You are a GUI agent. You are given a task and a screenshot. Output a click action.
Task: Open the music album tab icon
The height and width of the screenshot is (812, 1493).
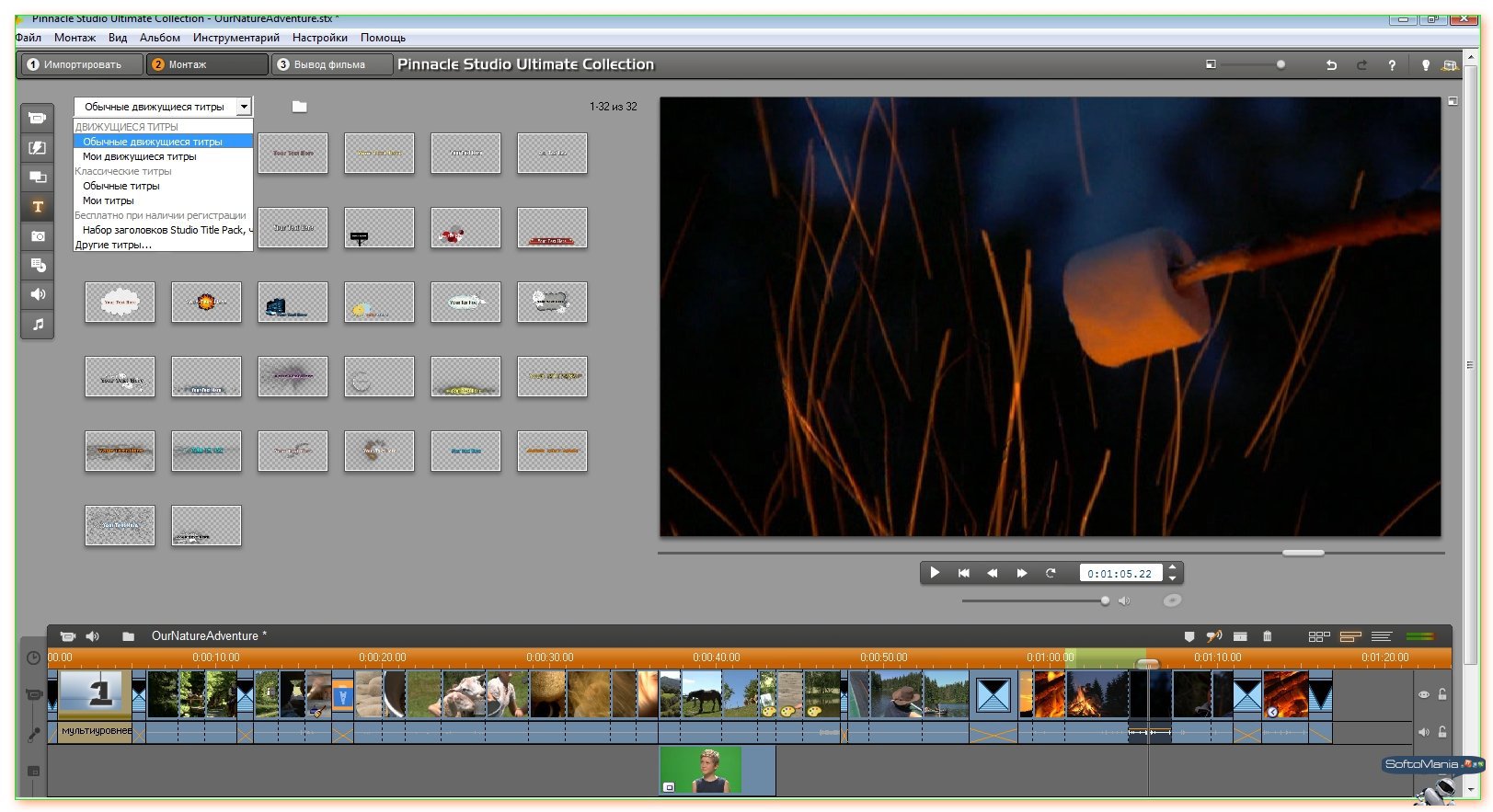click(38, 324)
